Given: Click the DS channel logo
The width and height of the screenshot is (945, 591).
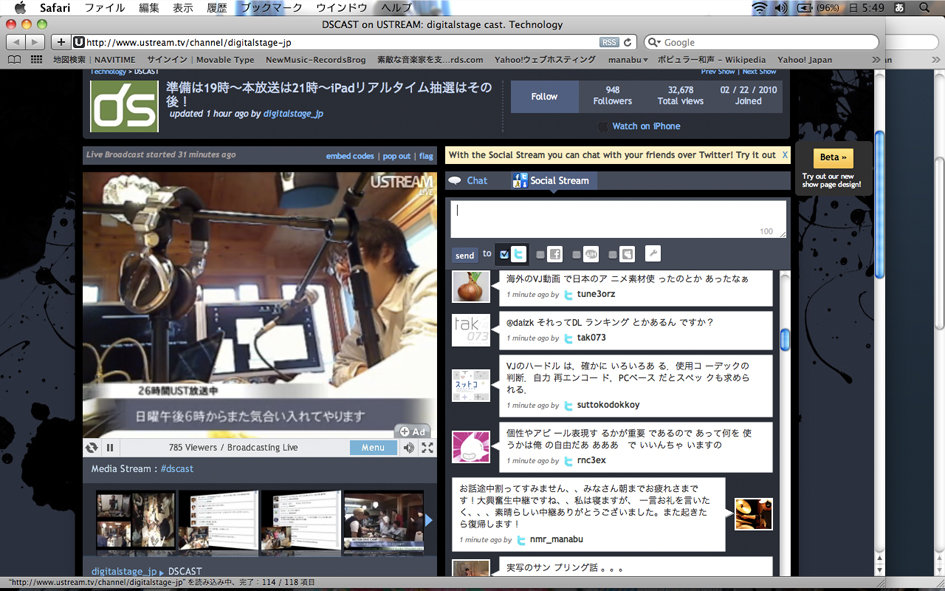Looking at the screenshot, I should tap(124, 106).
